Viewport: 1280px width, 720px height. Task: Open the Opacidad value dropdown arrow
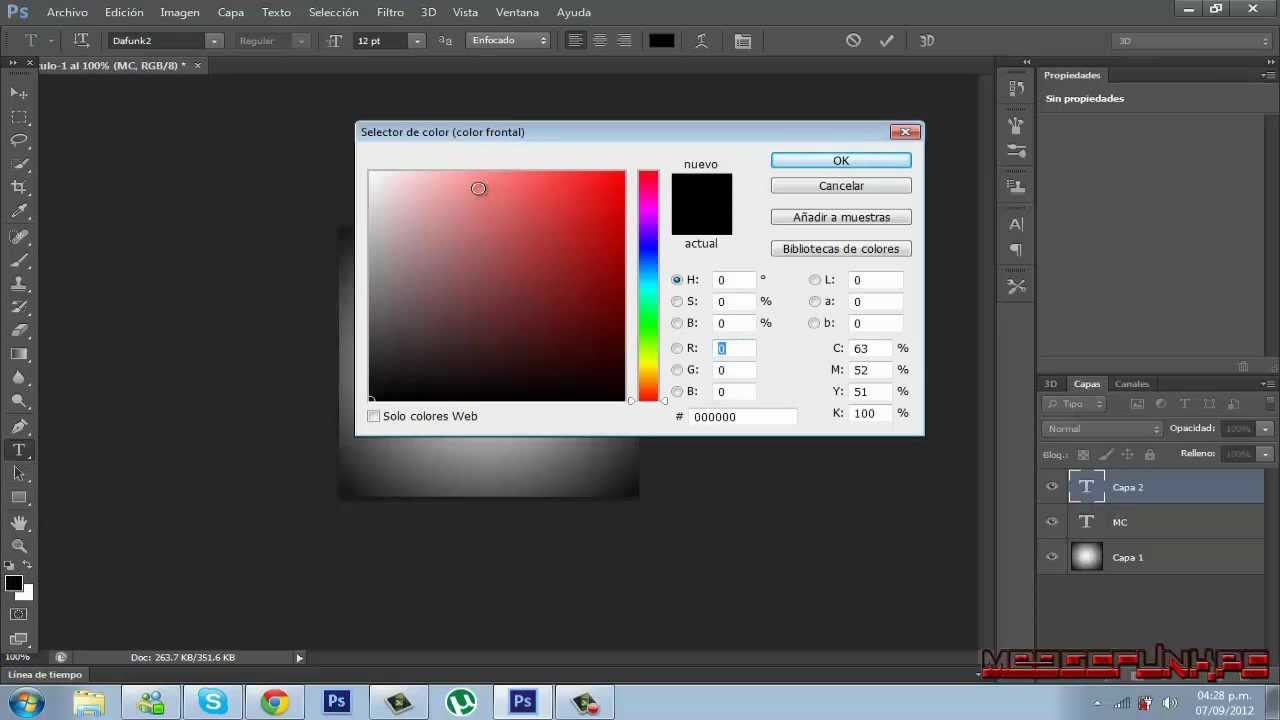[x=1265, y=429]
